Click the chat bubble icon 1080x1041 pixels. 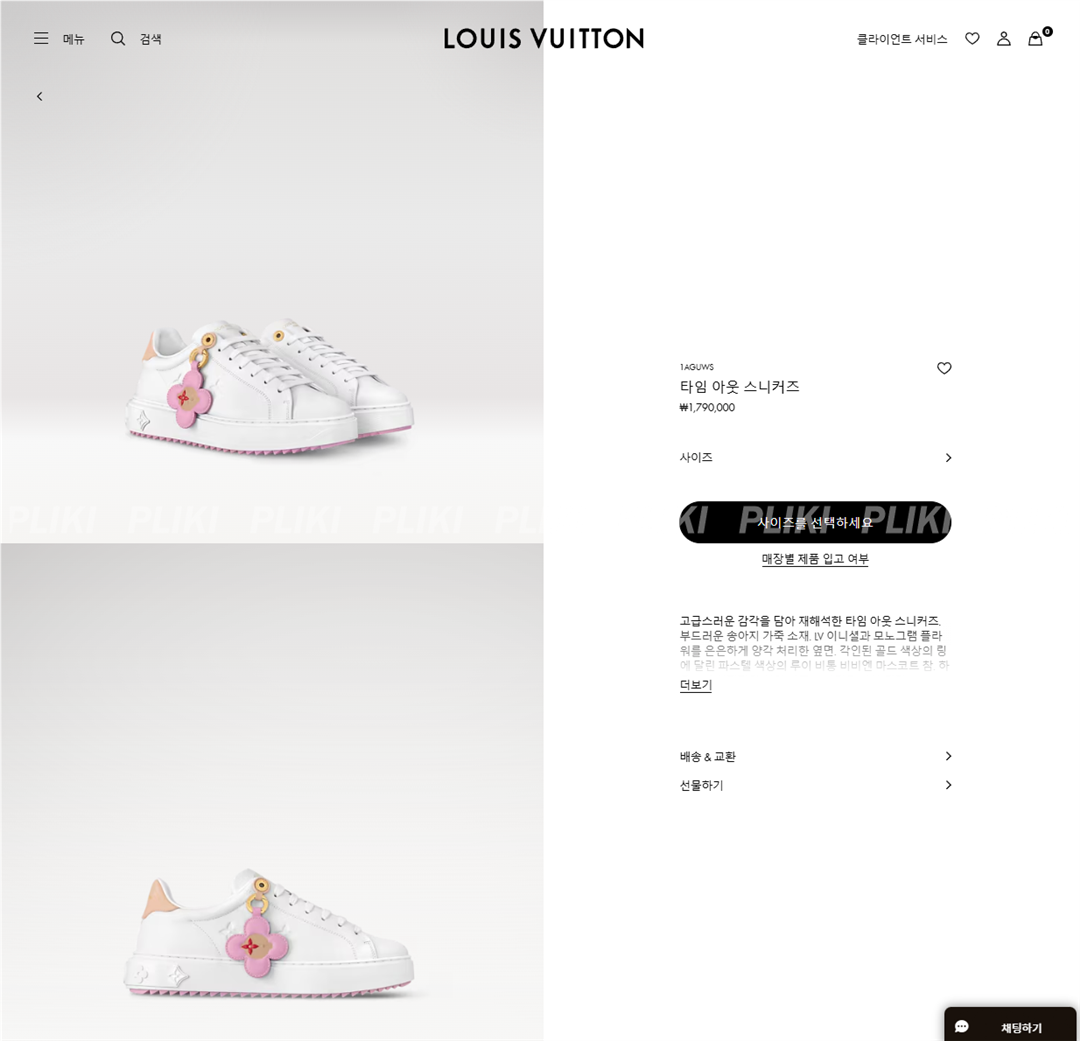point(962,1027)
